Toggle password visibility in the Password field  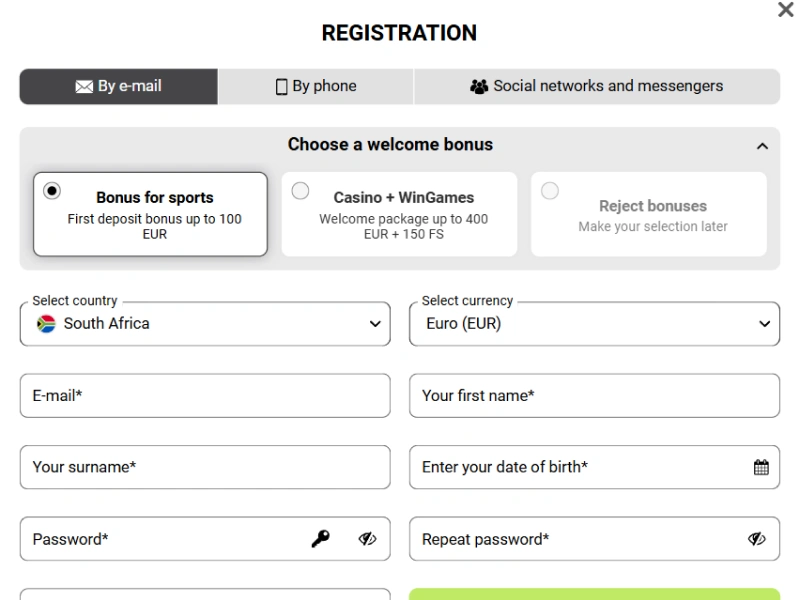tap(367, 538)
